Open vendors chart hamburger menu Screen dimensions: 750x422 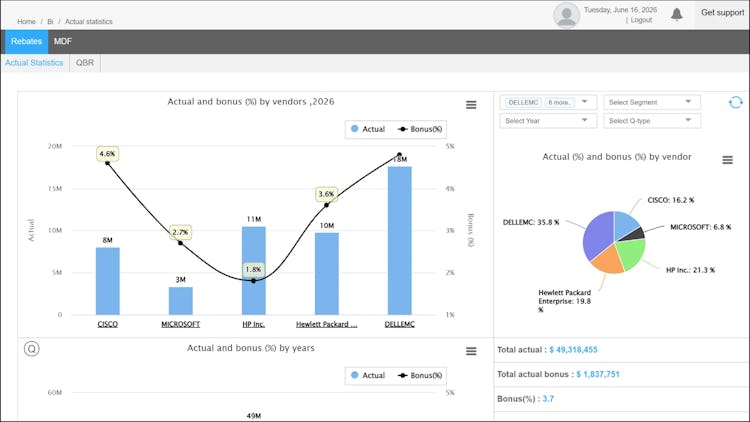pyautogui.click(x=471, y=105)
